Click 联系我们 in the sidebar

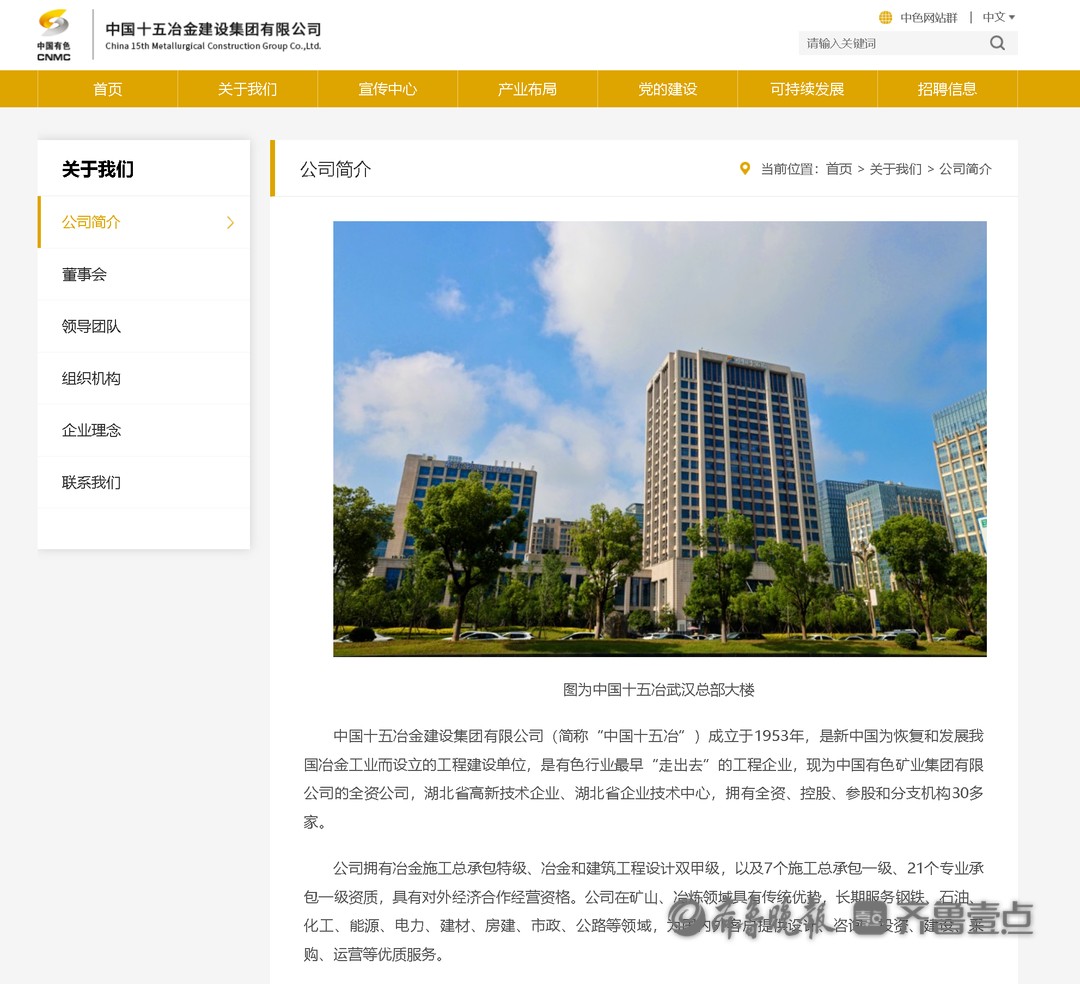[91, 482]
